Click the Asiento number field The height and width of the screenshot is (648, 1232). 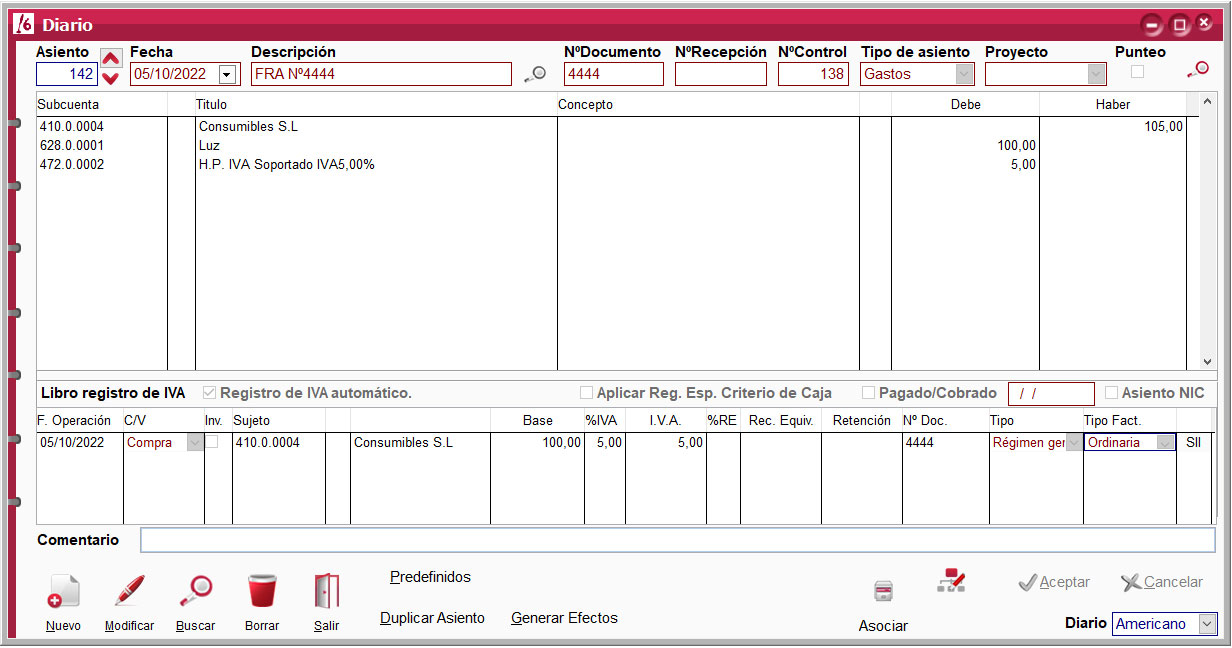coord(67,74)
